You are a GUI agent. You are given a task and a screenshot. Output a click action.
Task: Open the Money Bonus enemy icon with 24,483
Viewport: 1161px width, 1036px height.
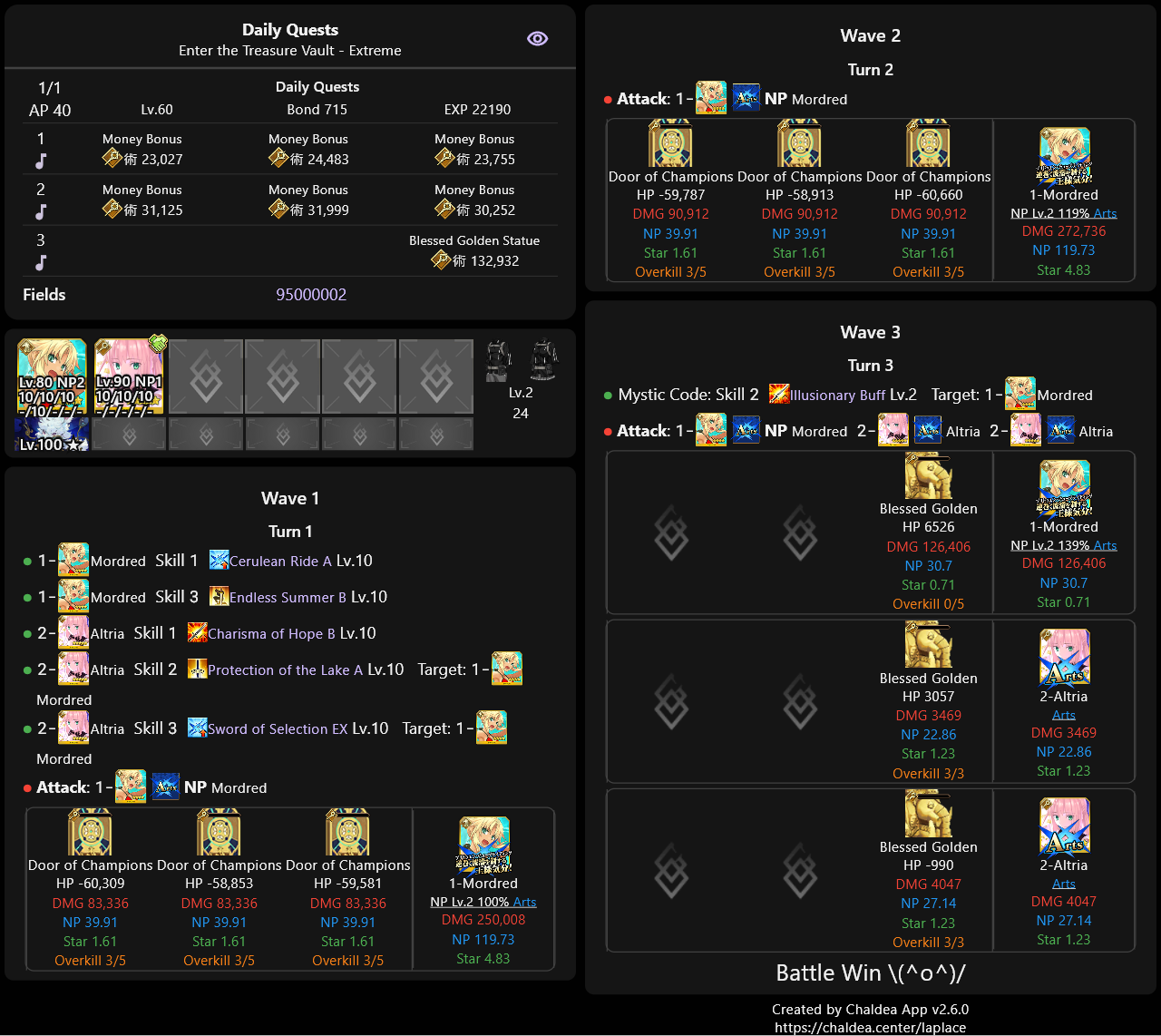(x=278, y=159)
